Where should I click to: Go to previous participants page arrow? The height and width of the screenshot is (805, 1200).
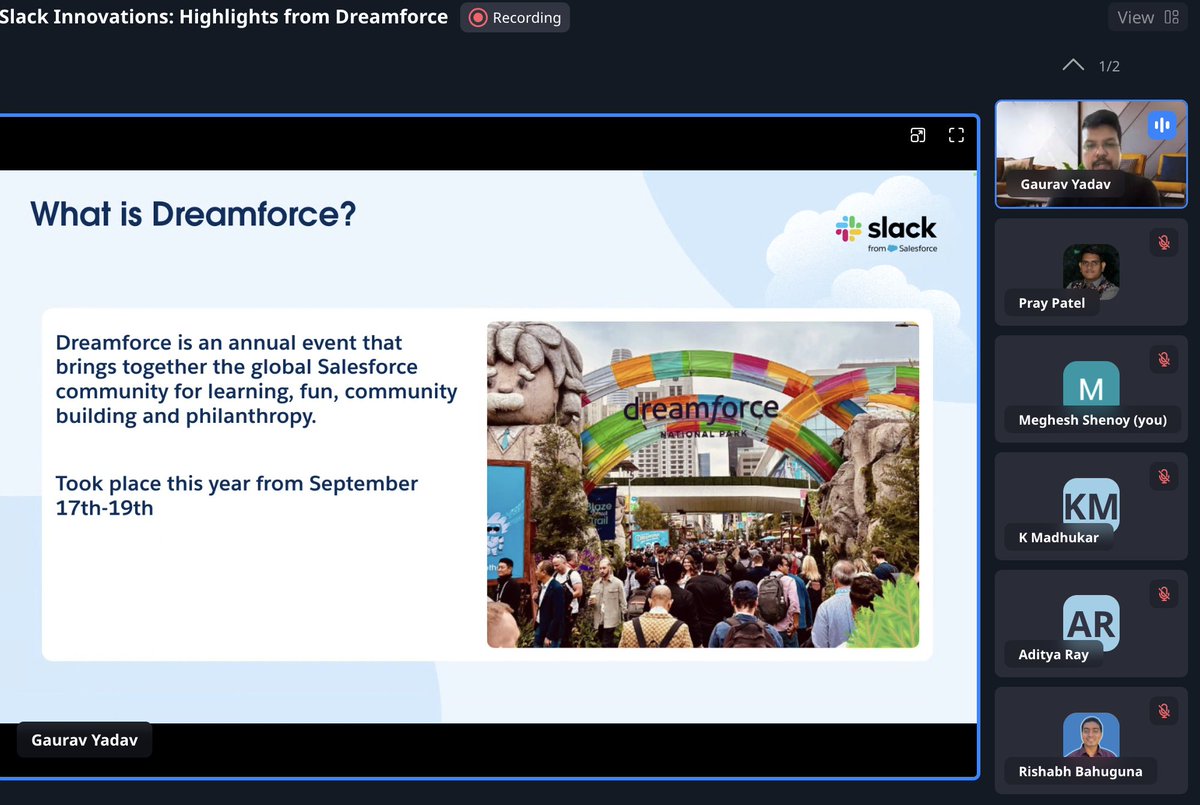(1073, 66)
